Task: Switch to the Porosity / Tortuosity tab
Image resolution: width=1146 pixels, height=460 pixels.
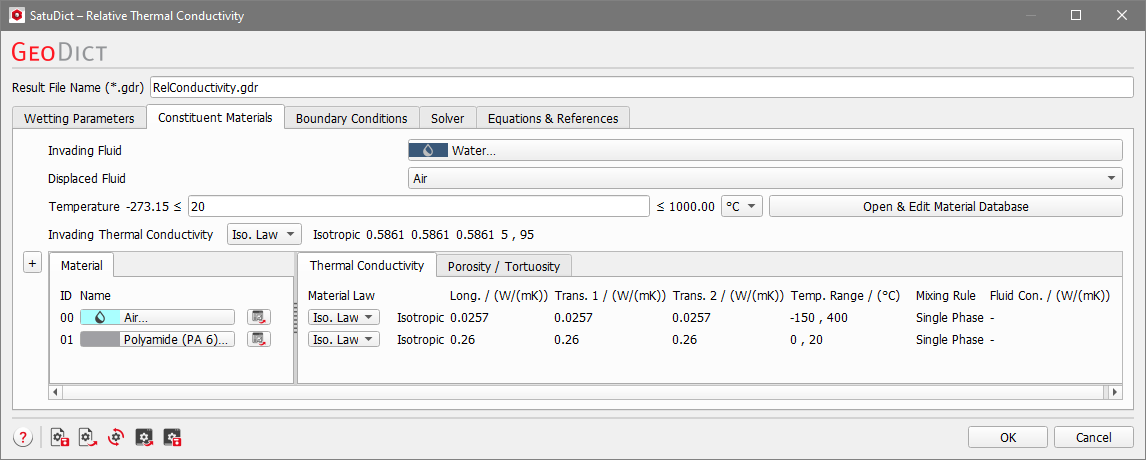Action: click(504, 266)
